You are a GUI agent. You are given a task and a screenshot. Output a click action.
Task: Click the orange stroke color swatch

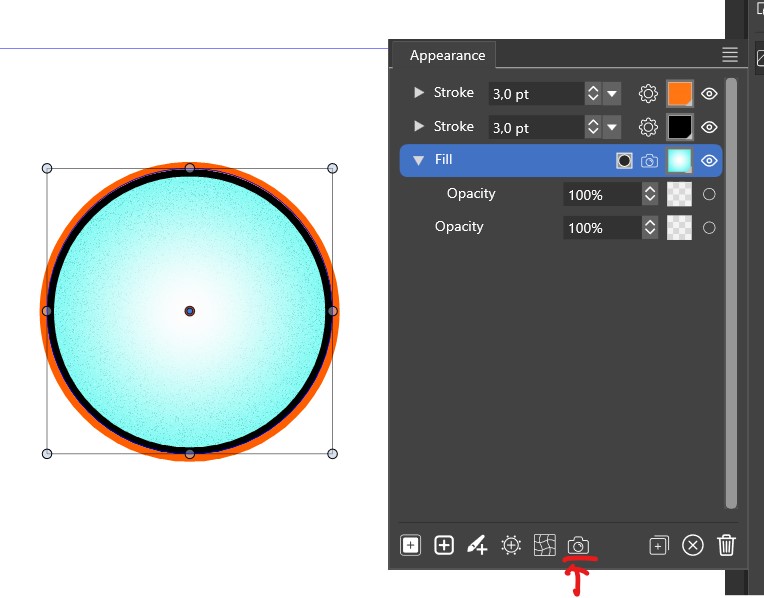click(680, 94)
